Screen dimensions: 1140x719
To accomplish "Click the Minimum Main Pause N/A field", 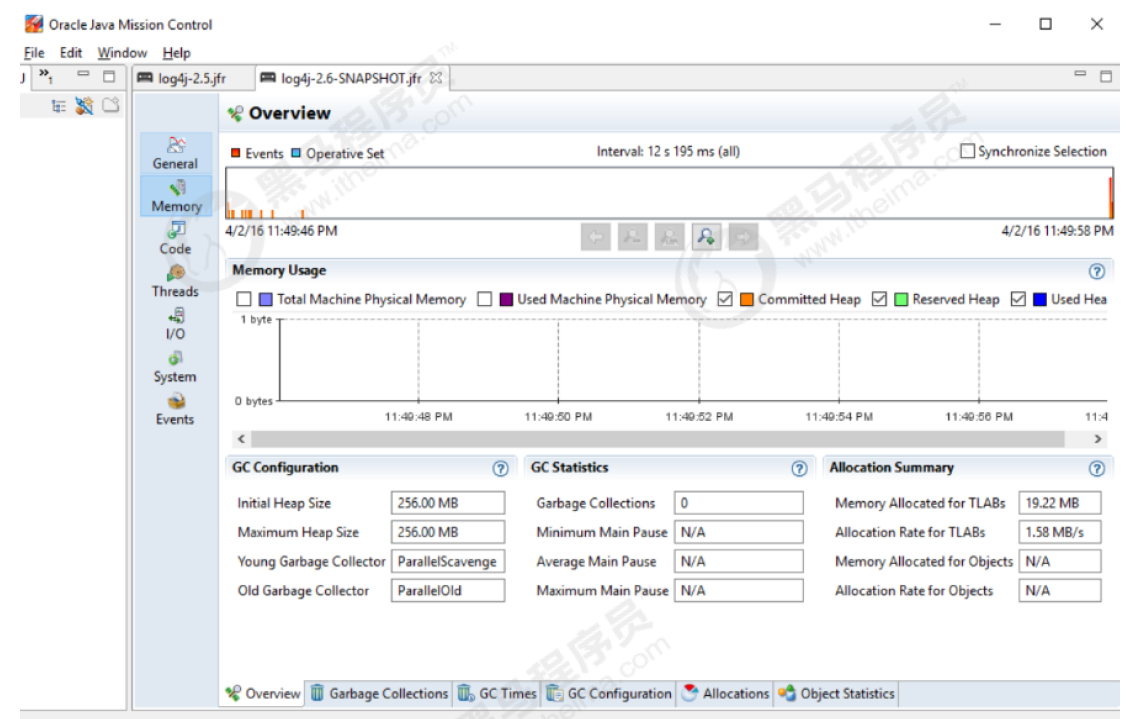I will (739, 532).
